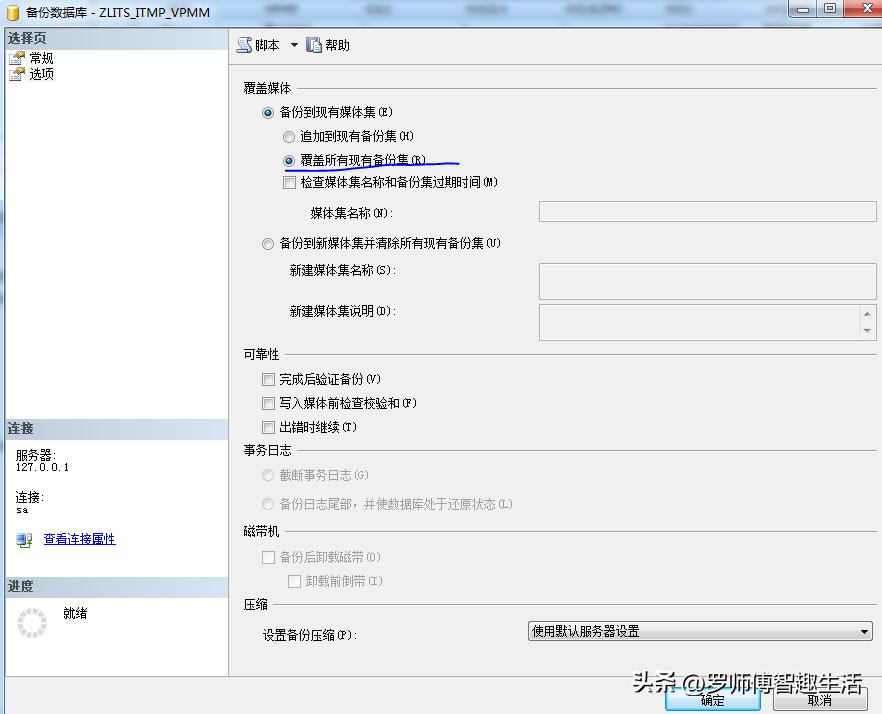Viewport: 882px width, 714px height.
Task: Enable the 完成后验证备份 checkbox
Action: pyautogui.click(x=268, y=379)
